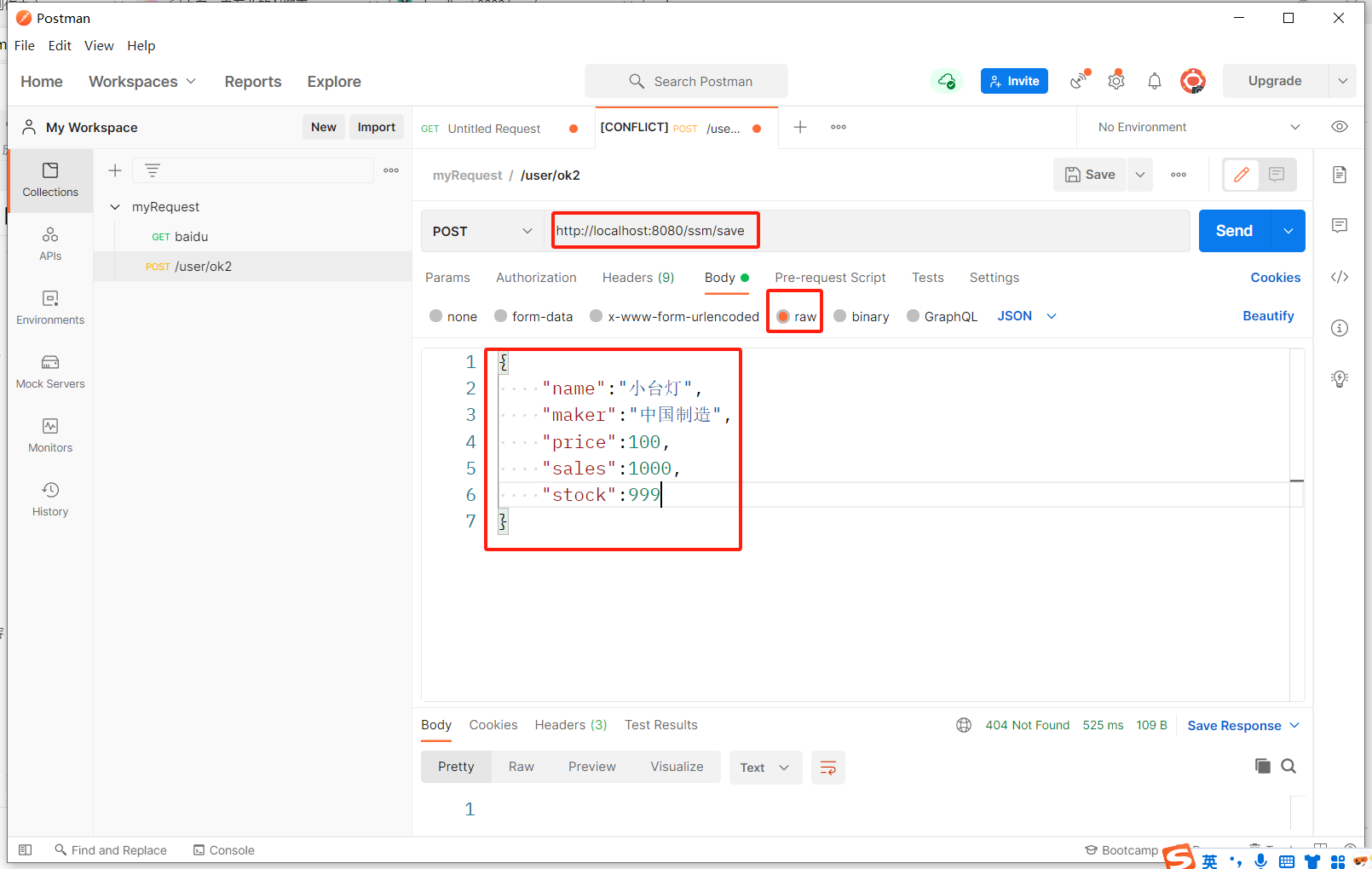Open the Edit menu
1372x869 pixels.
60,46
